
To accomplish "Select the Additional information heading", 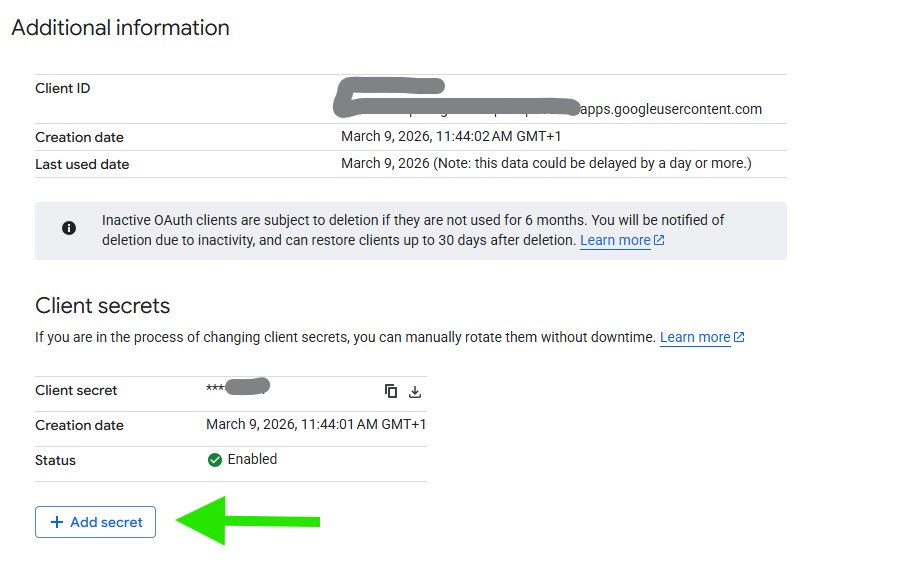I will click(120, 28).
